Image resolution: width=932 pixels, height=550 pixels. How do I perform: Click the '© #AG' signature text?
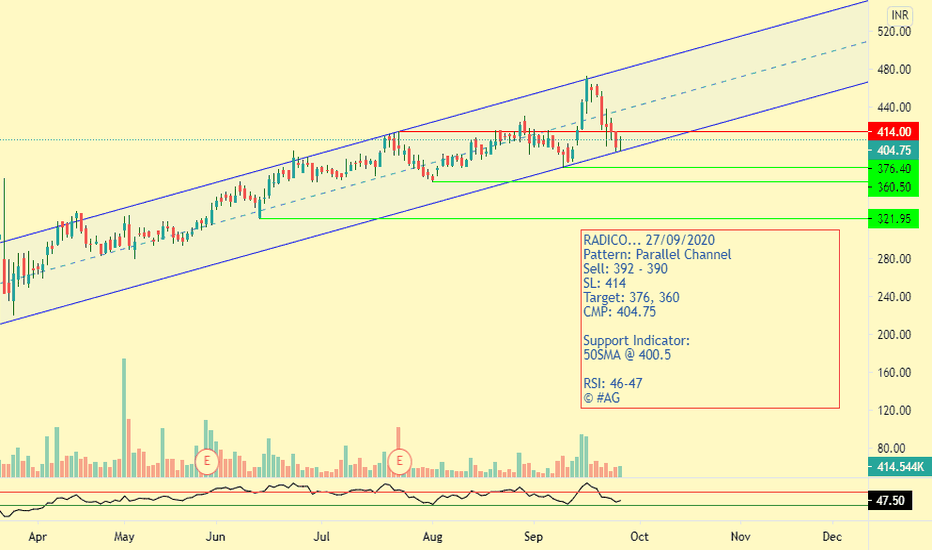click(x=602, y=398)
